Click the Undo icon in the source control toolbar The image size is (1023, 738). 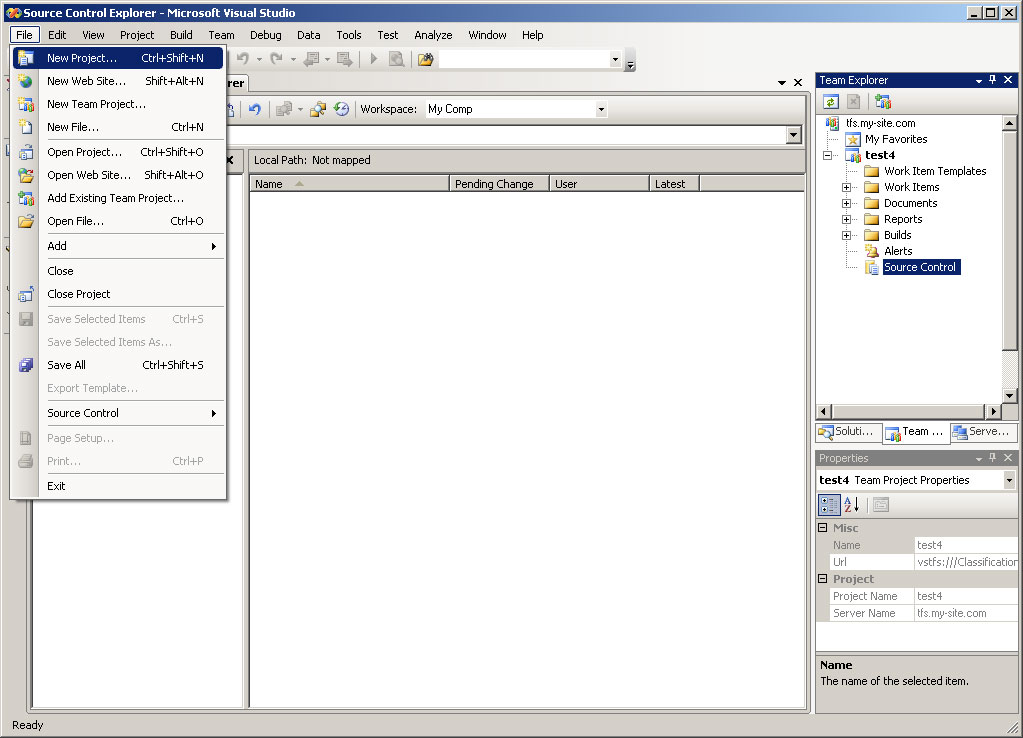click(x=254, y=109)
